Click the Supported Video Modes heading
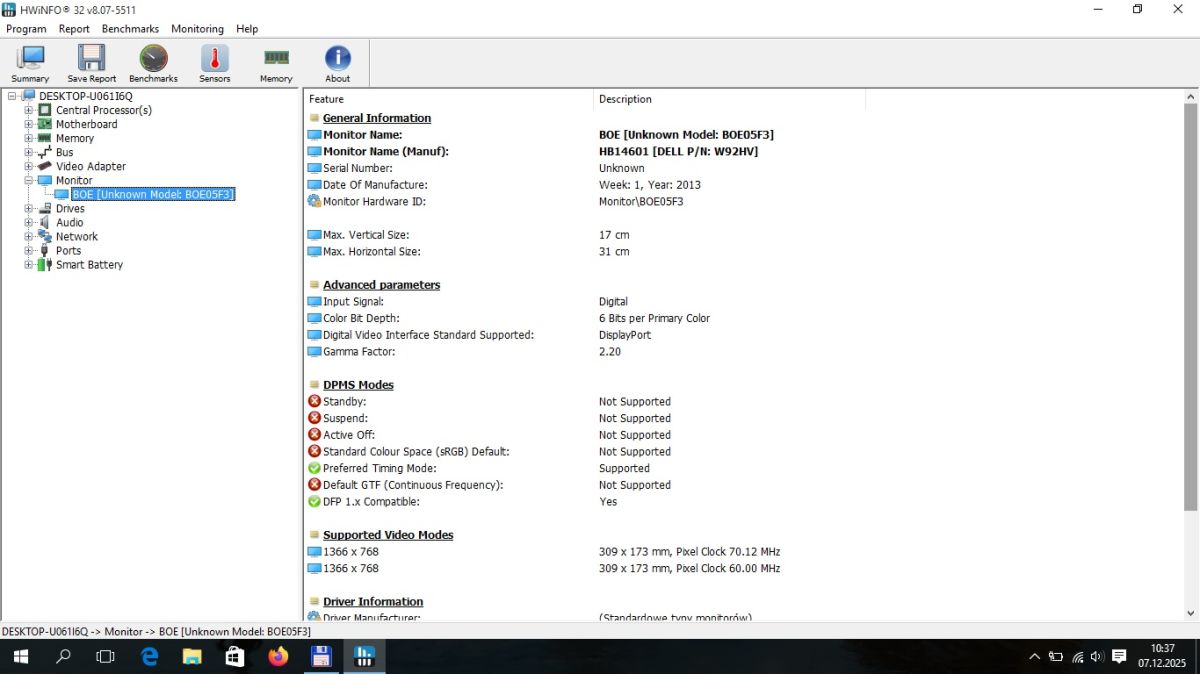This screenshot has height=674, width=1200. click(x=388, y=535)
